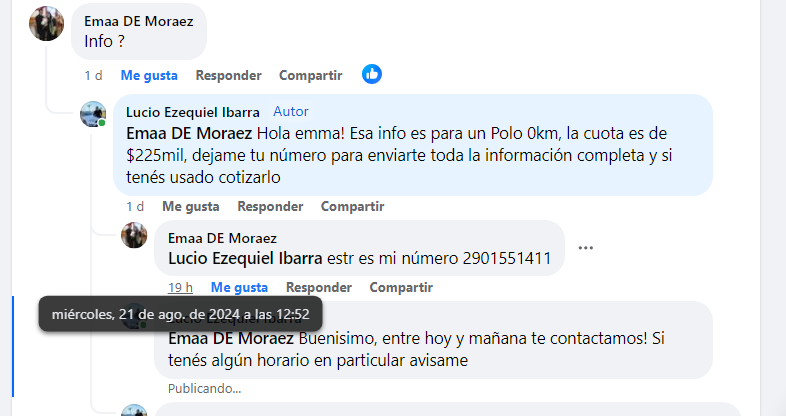Reply to the 'Info ?' comment with Responder
Viewport: 786px width, 416px height.
click(229, 76)
